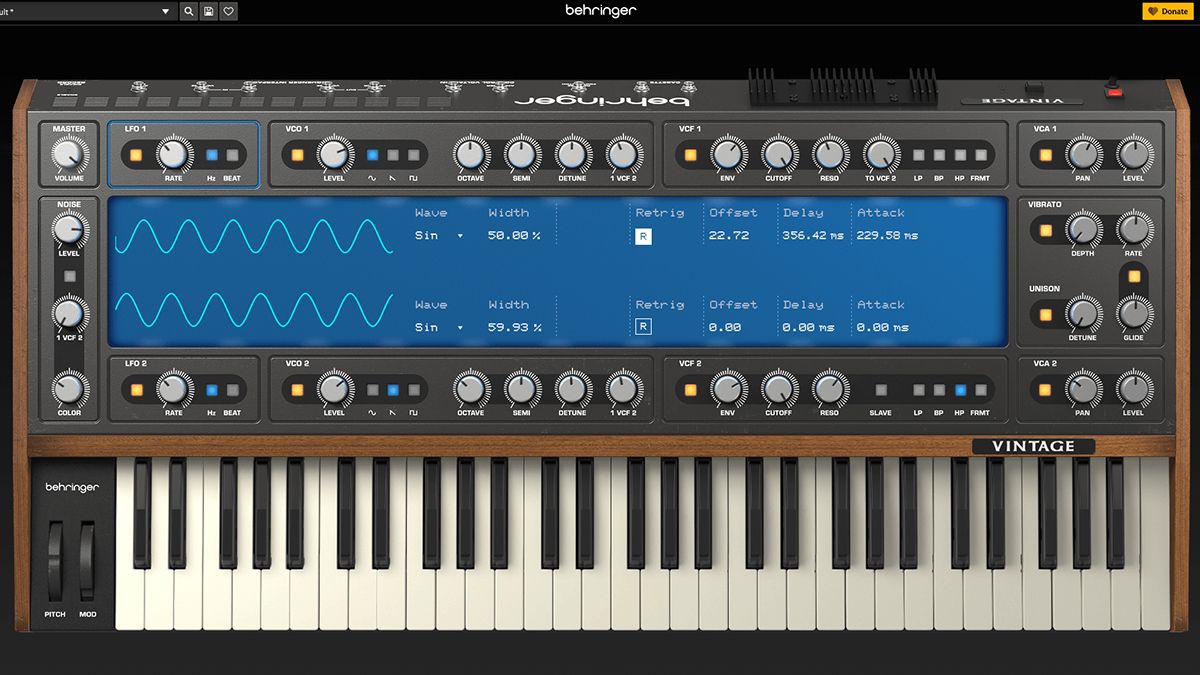Select the square waveform for VCO 1
The height and width of the screenshot is (675, 1200).
414,154
